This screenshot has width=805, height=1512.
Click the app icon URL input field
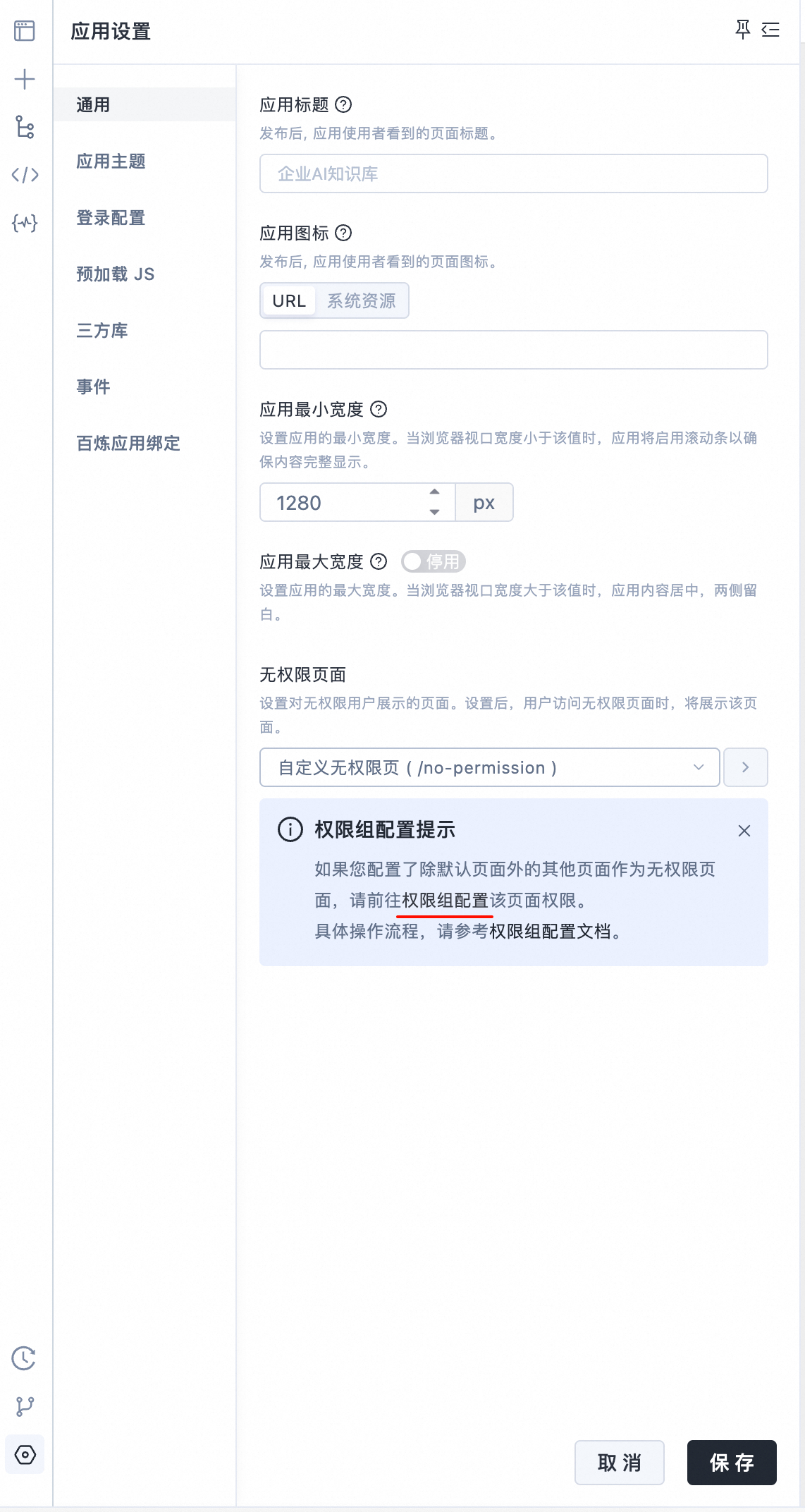pos(514,350)
